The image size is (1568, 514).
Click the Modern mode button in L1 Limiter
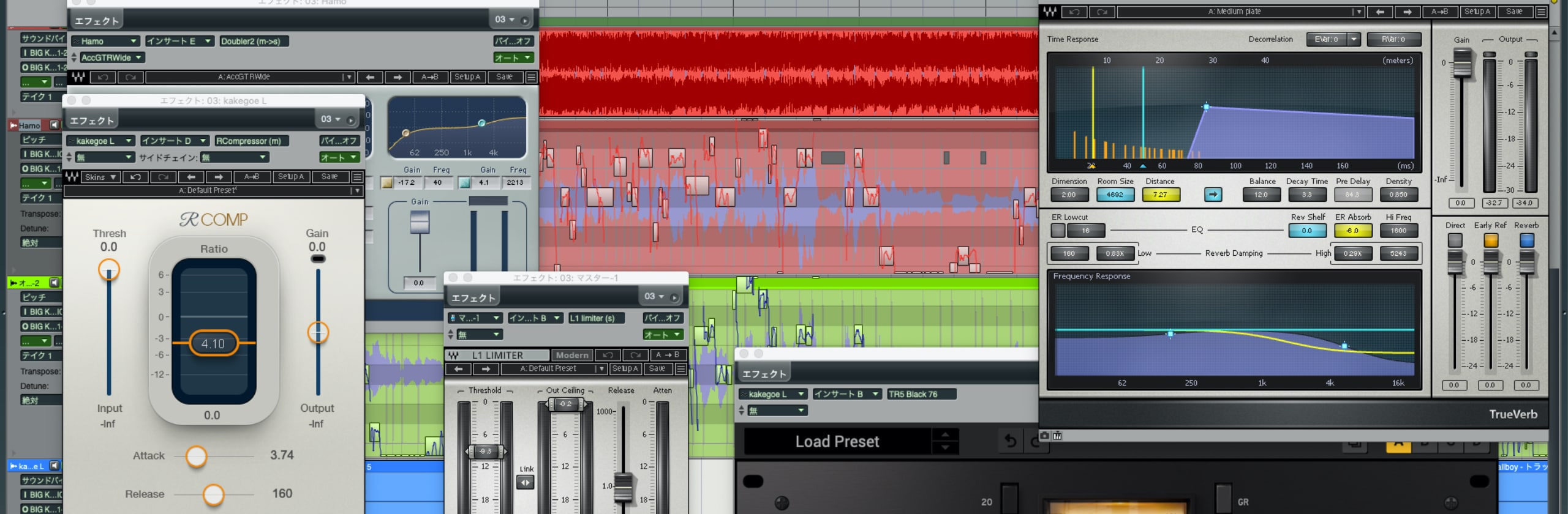[571, 356]
